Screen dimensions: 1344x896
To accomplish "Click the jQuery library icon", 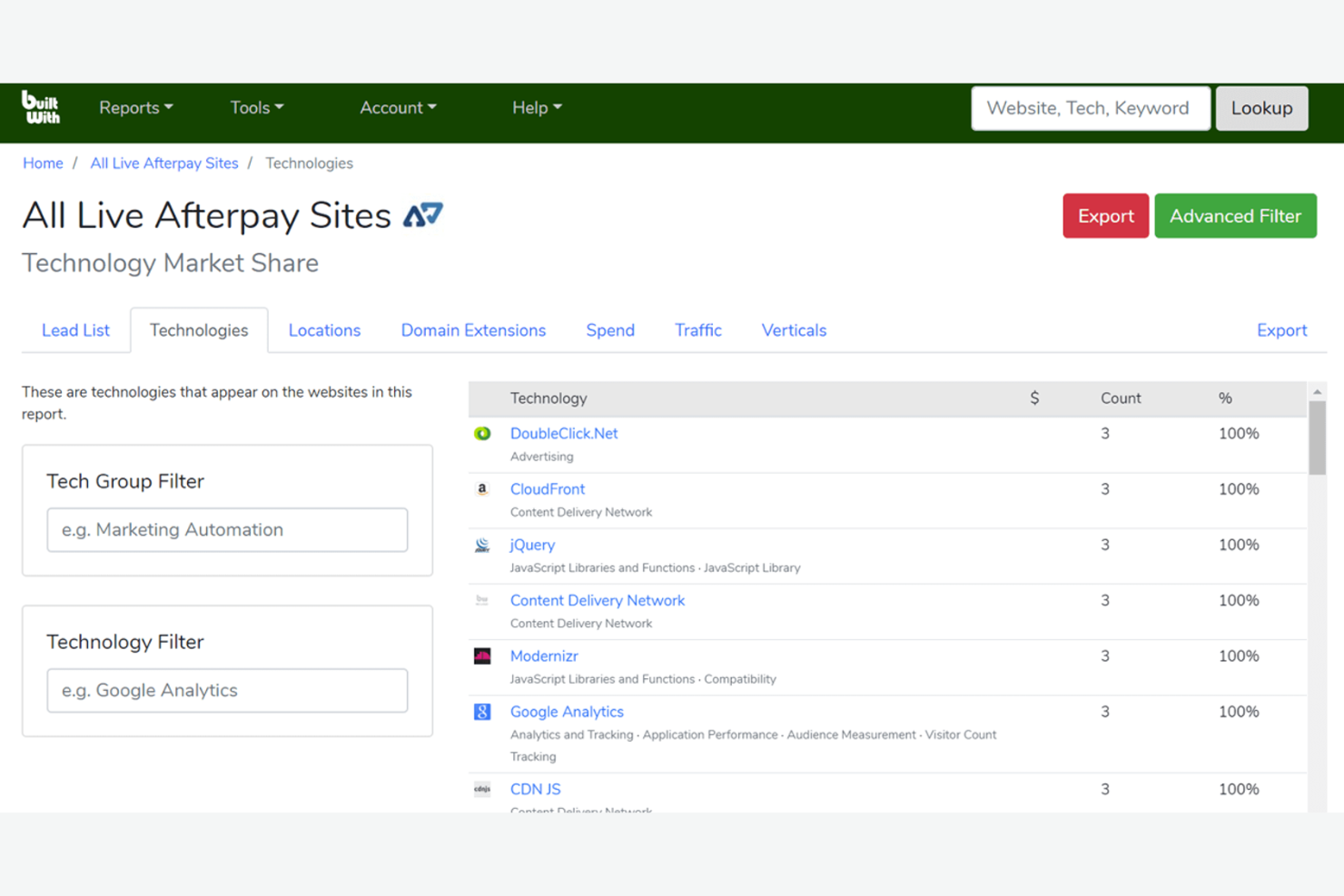I will (482, 546).
